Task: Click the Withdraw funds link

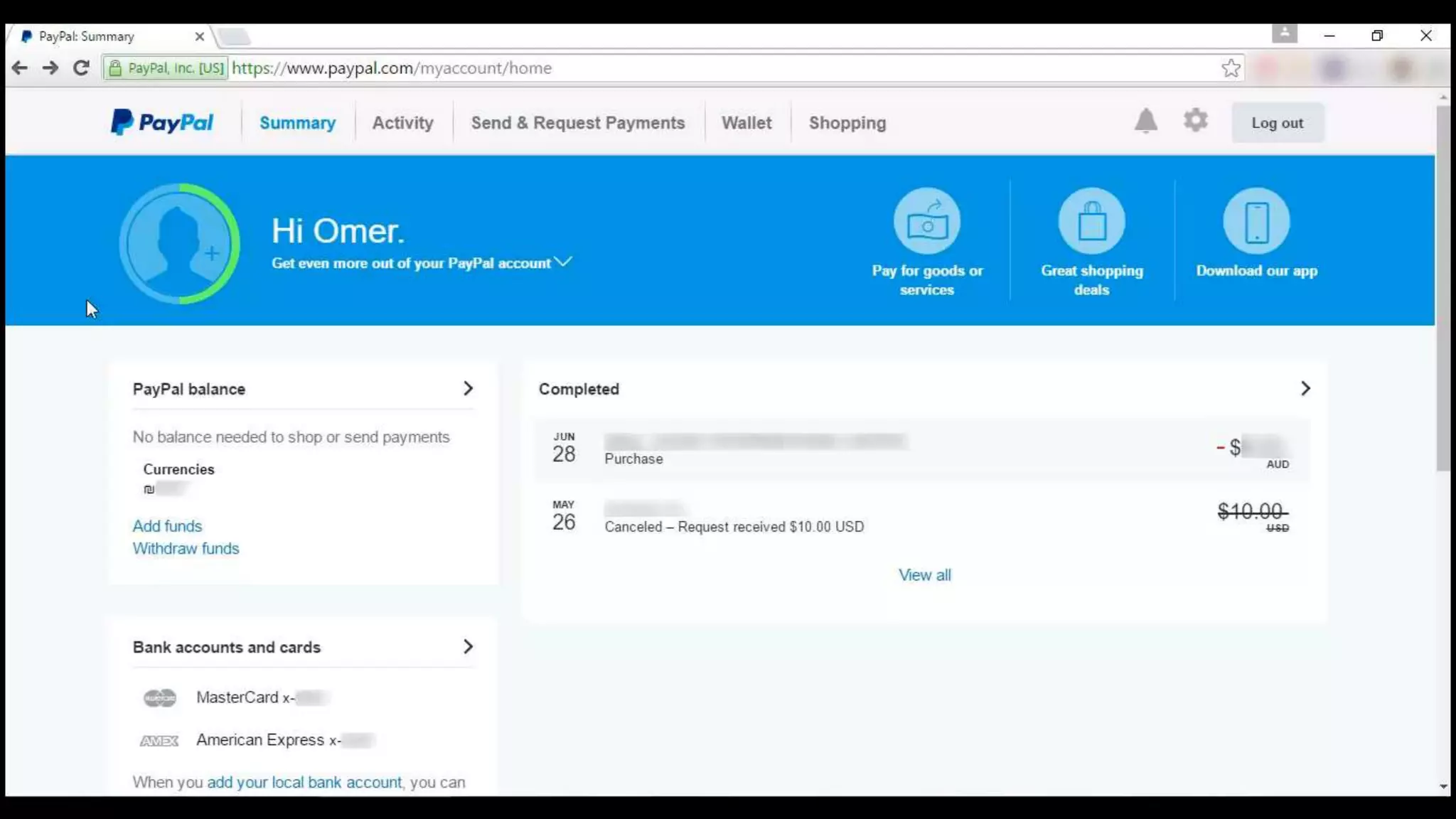Action: (186, 549)
